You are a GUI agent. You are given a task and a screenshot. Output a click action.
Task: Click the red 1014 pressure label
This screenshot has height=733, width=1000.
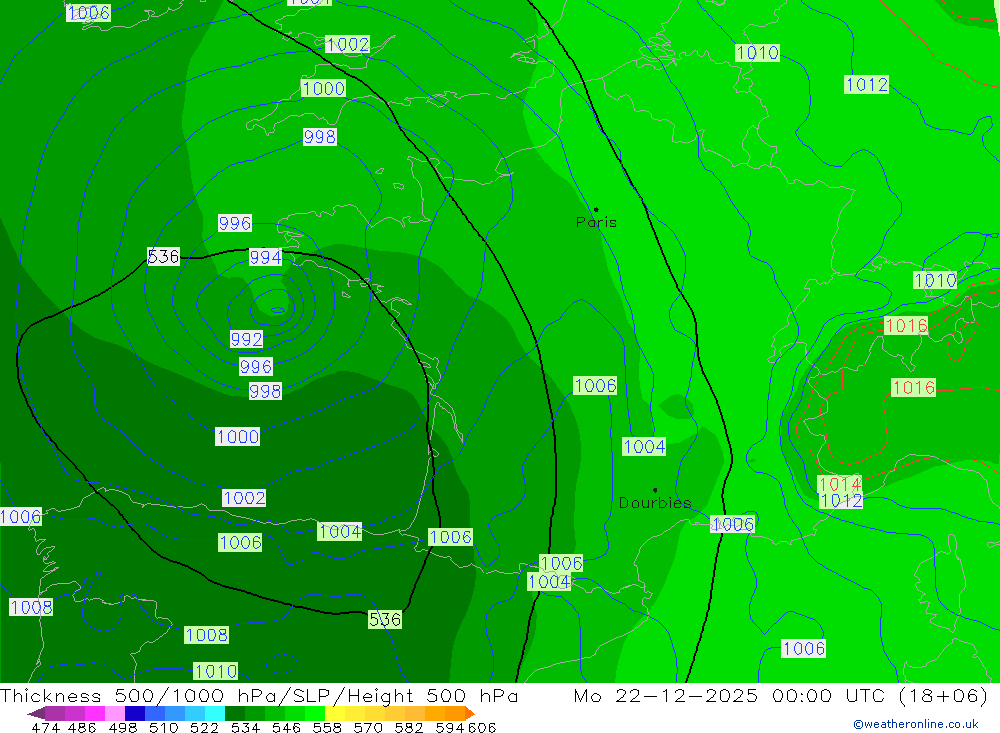(840, 484)
